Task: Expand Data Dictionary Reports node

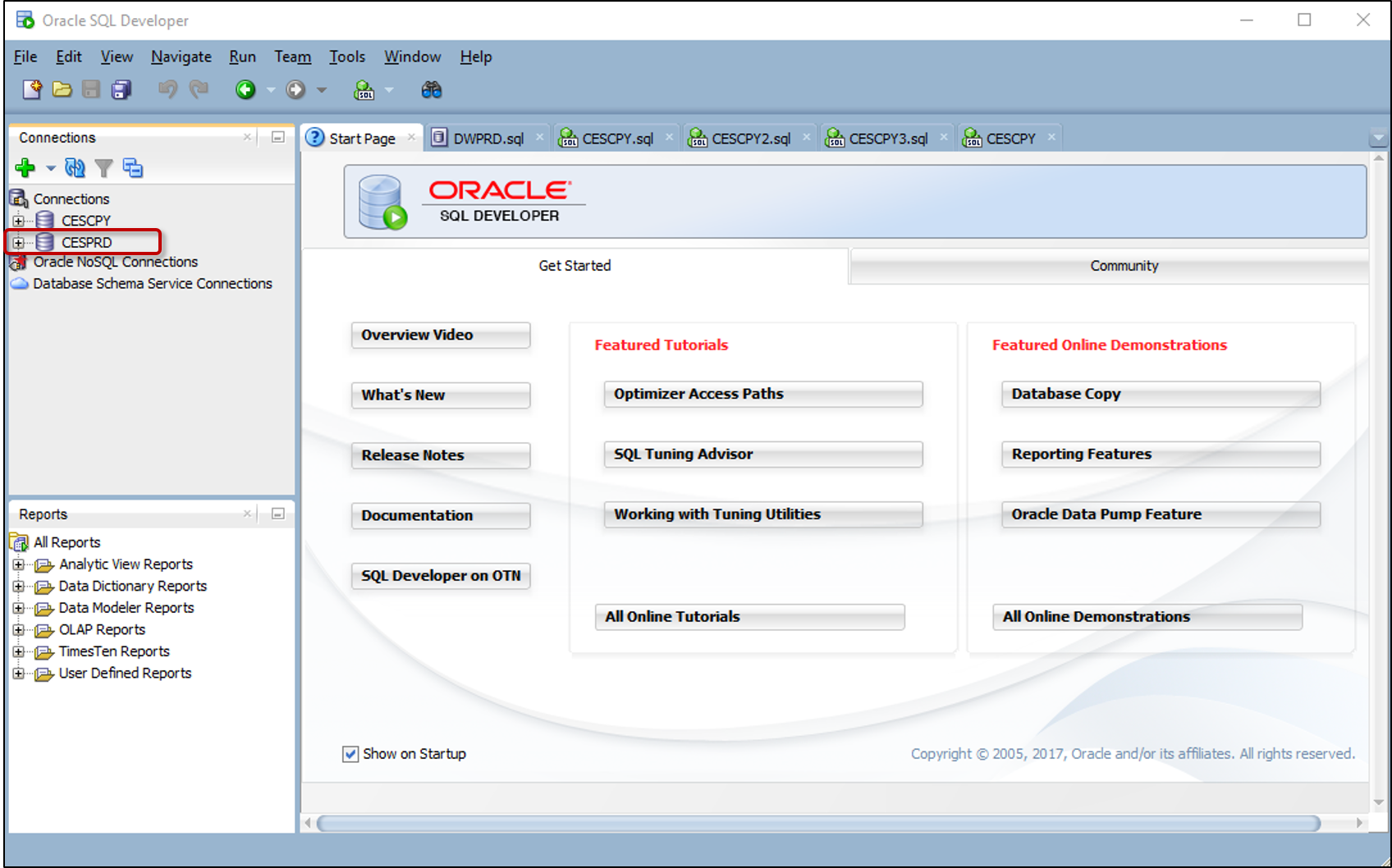Action: [x=18, y=587]
